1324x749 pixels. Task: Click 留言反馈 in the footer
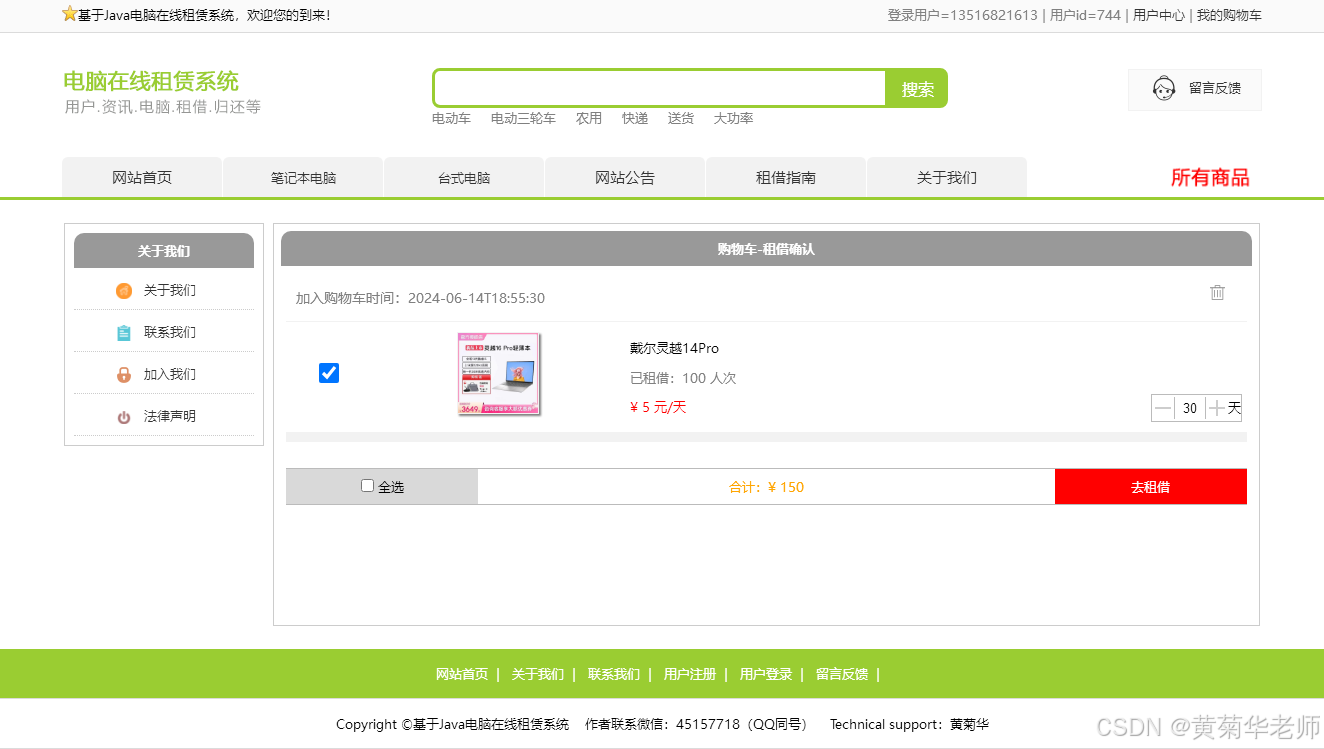pyautogui.click(x=842, y=674)
